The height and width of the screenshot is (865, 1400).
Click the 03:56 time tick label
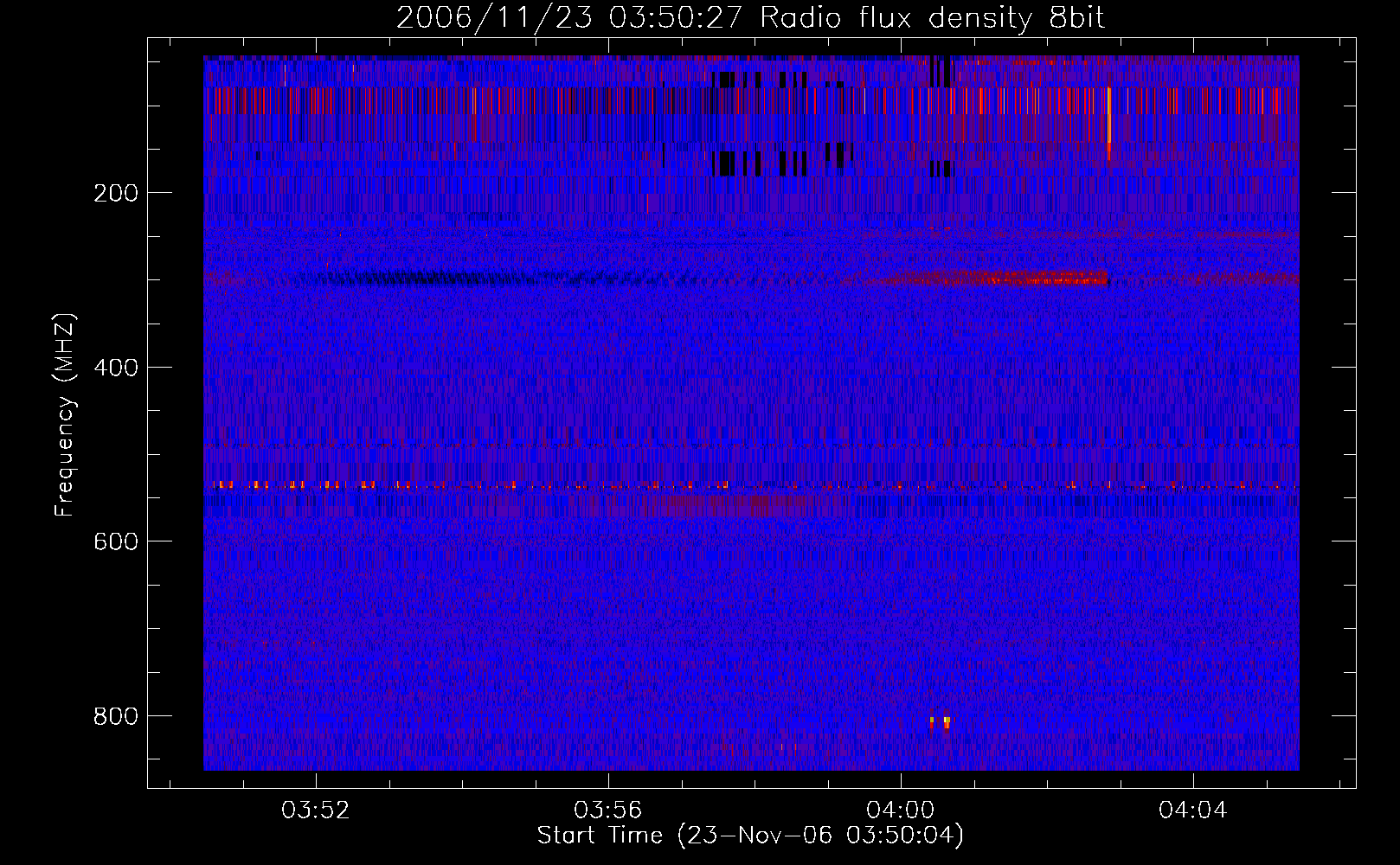[x=608, y=811]
